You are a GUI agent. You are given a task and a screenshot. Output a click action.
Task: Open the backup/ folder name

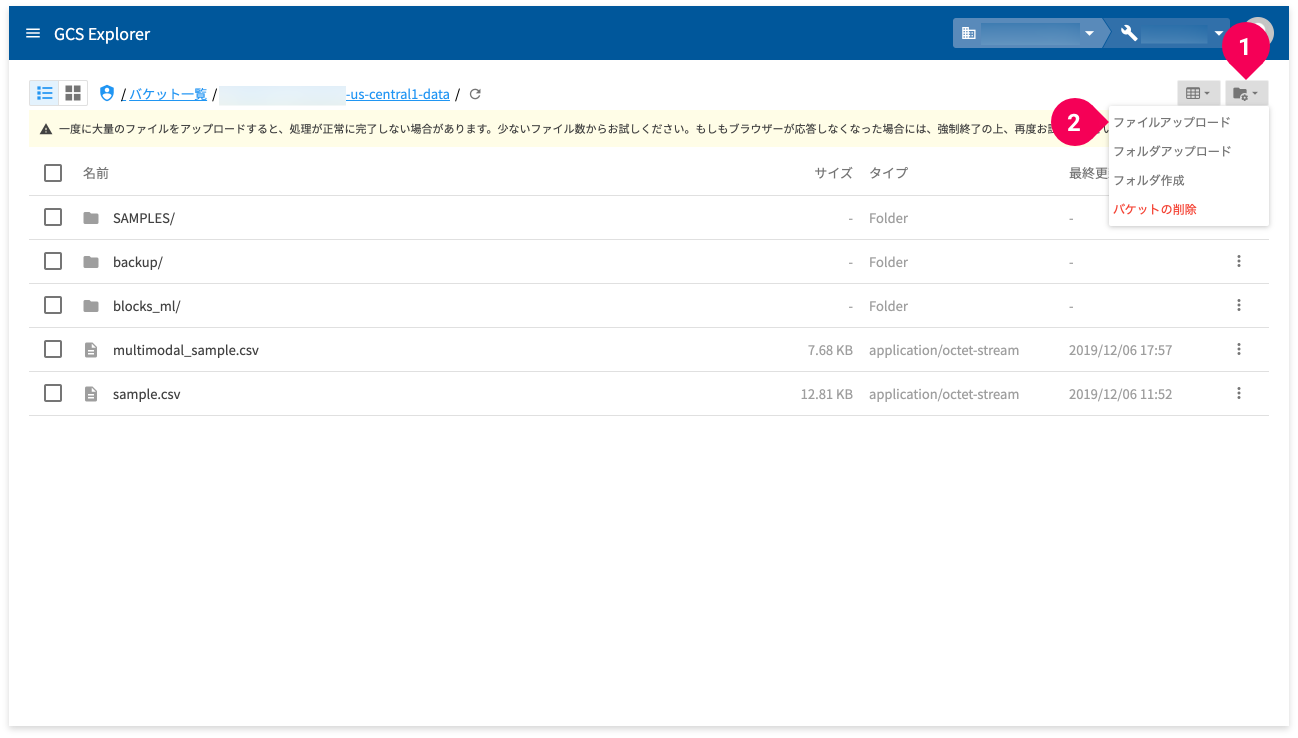point(138,262)
